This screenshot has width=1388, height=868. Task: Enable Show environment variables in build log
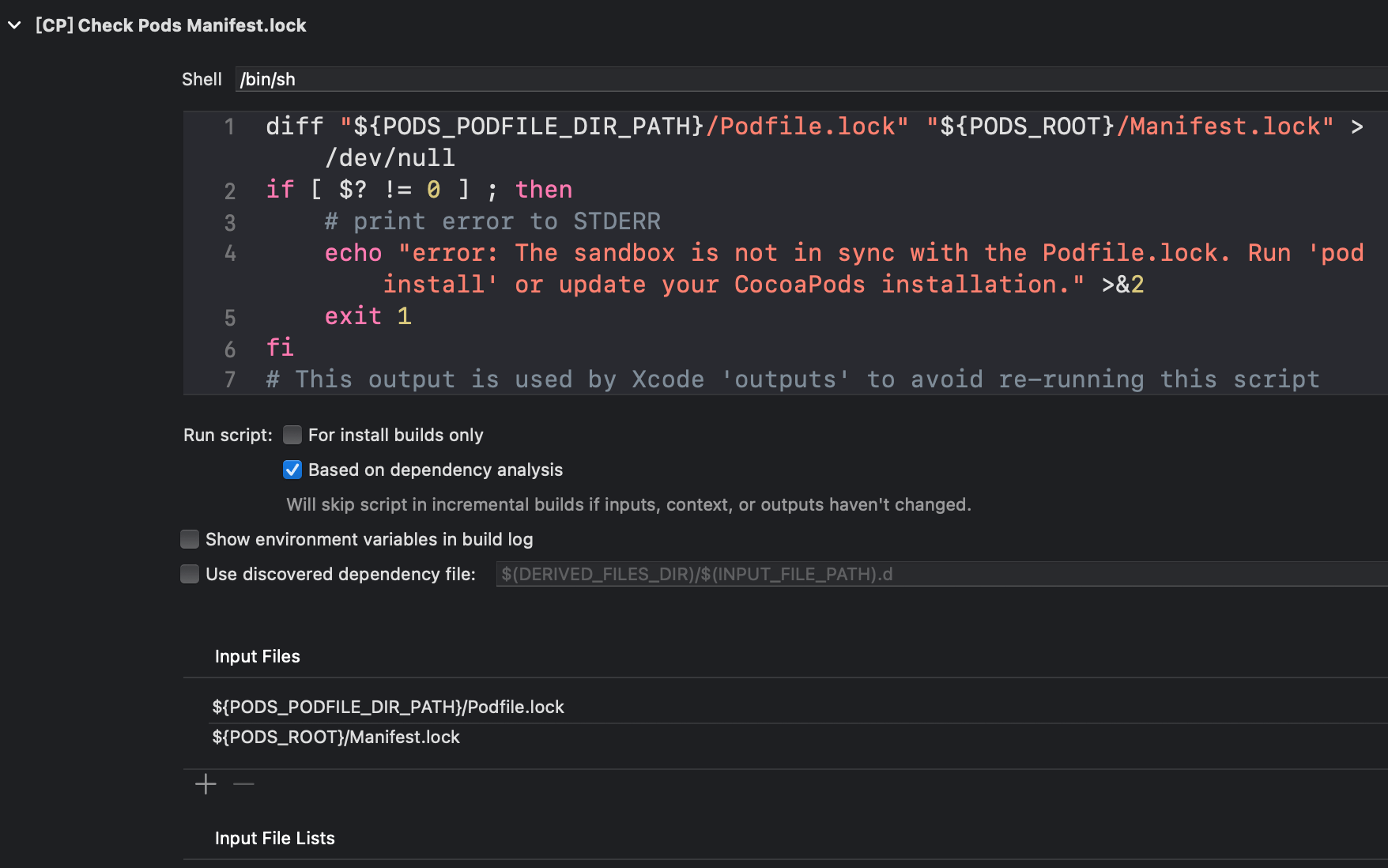190,539
